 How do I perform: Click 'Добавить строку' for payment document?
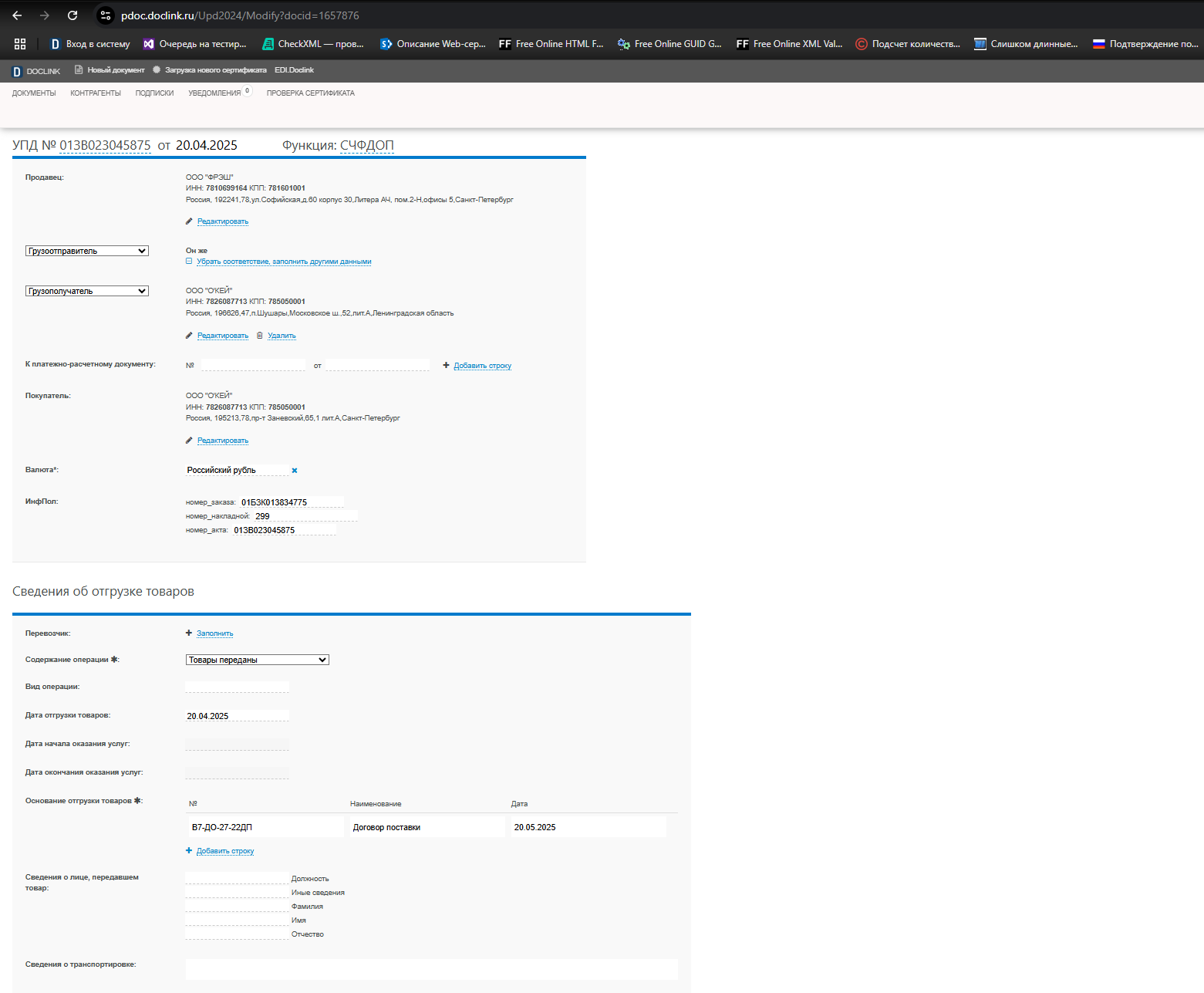point(483,366)
